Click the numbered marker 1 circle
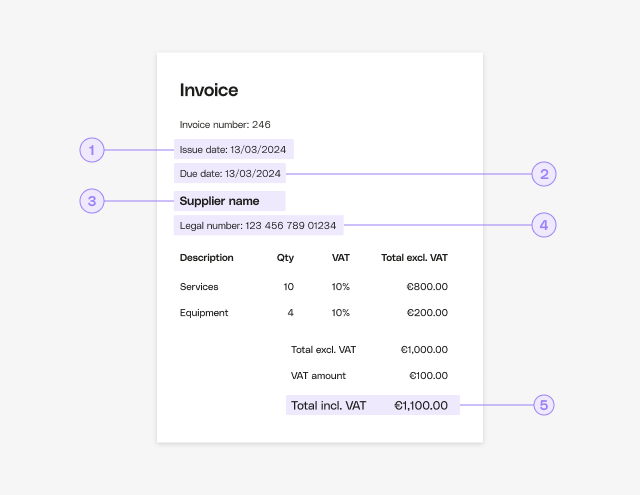 (x=92, y=150)
